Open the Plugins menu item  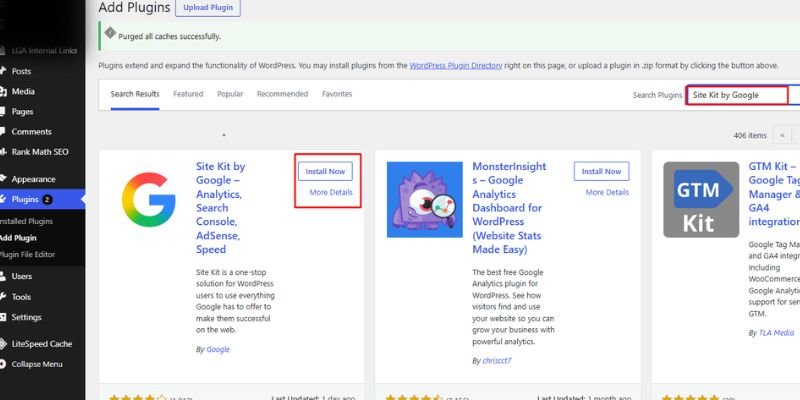click(x=42, y=199)
